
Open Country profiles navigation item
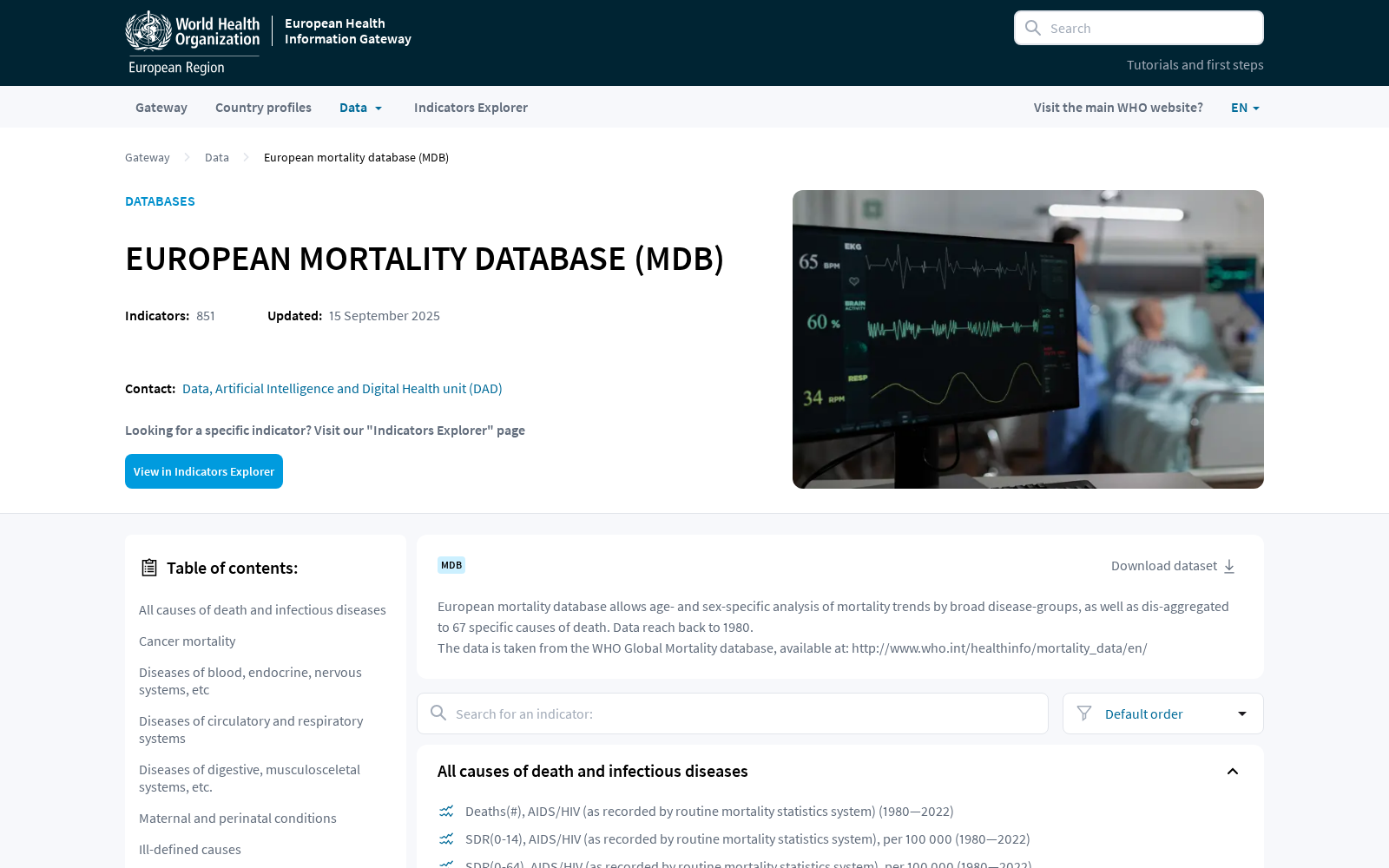[263, 108]
